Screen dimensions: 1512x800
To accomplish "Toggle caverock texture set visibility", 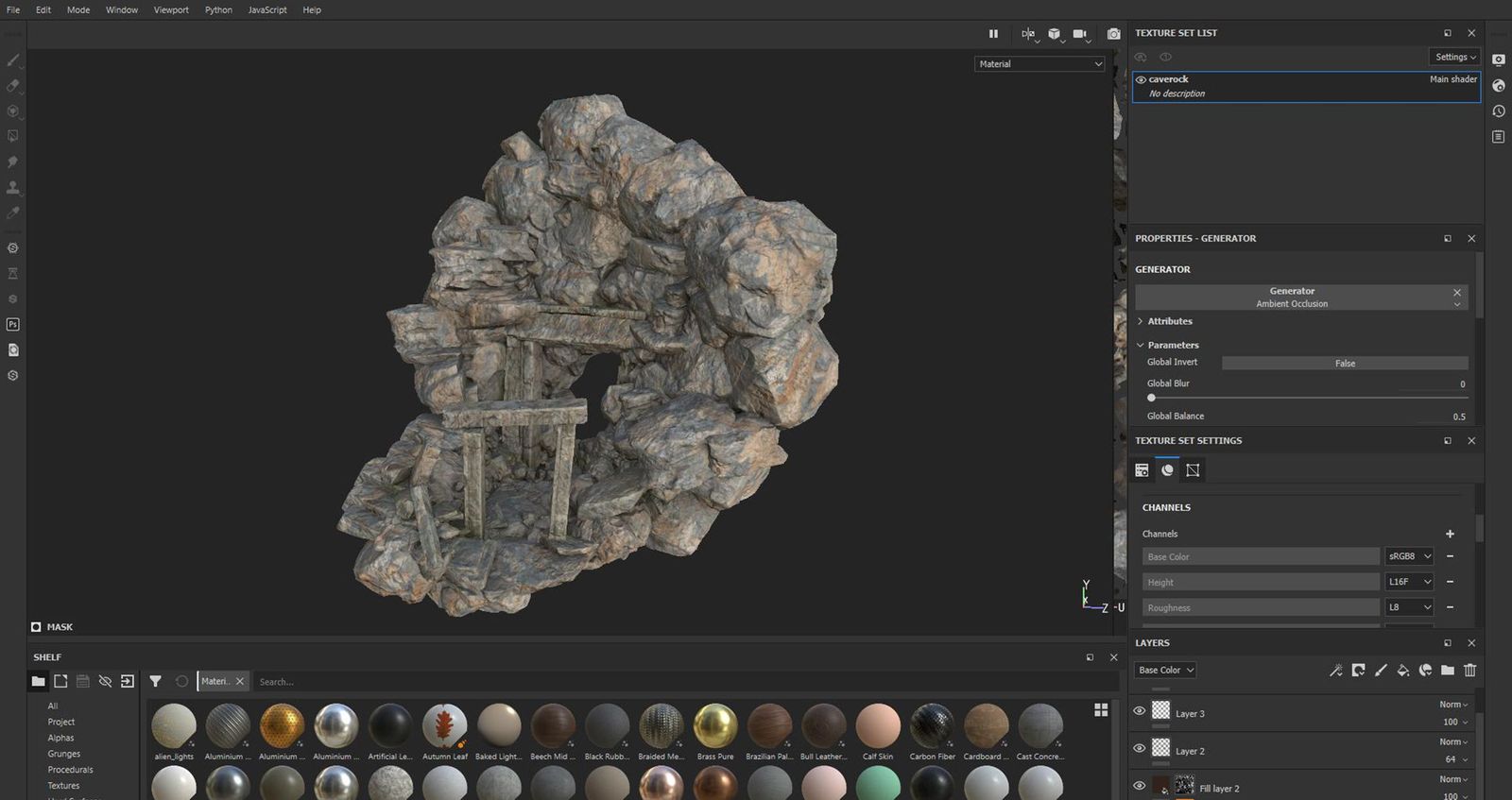I will [1141, 80].
